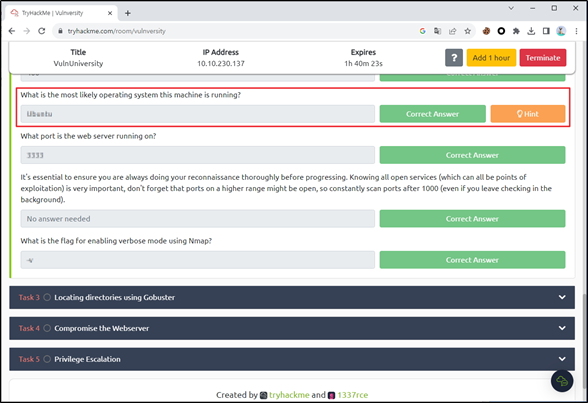Click the -v answer field

198,260
